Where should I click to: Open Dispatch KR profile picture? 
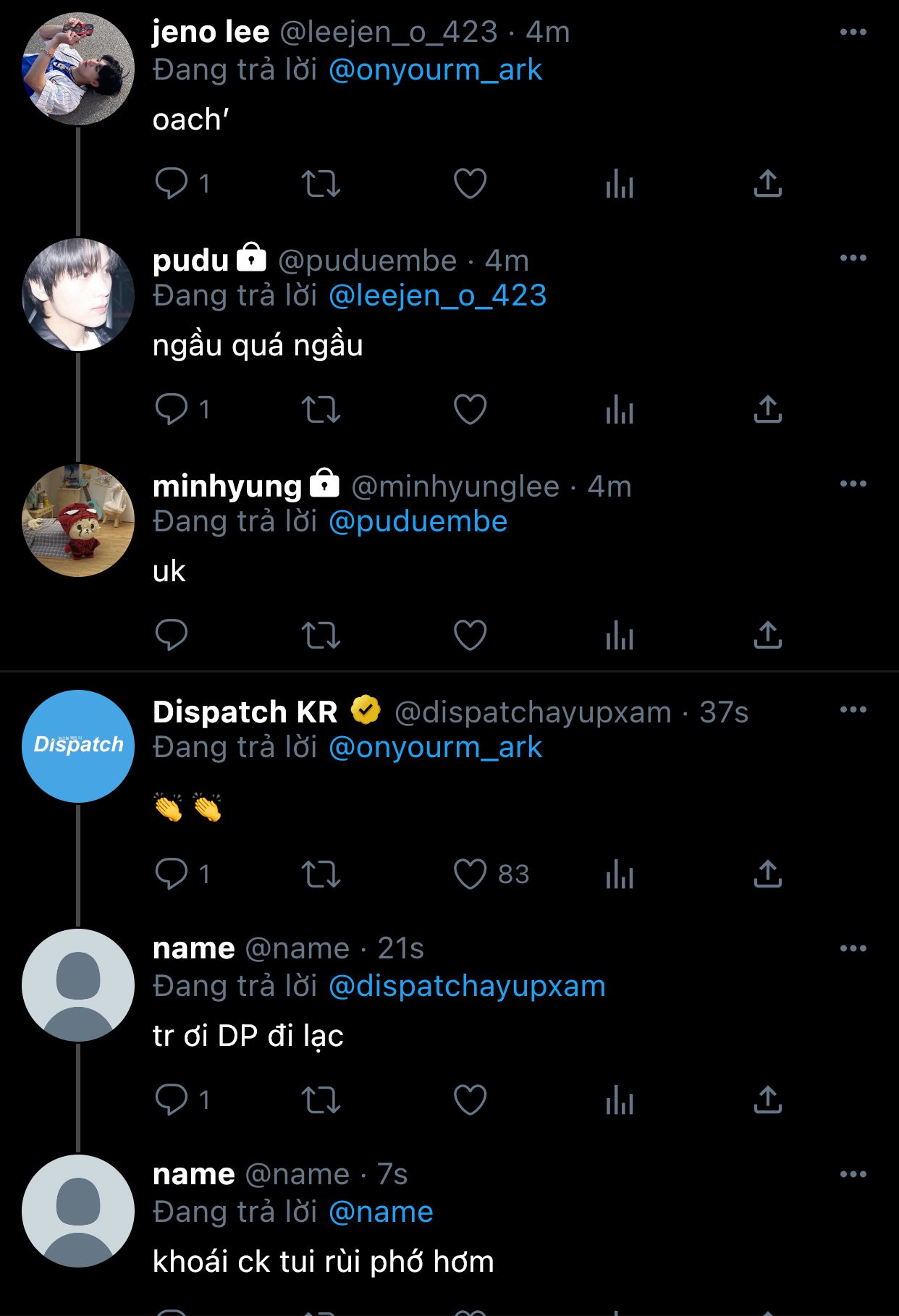point(78,746)
